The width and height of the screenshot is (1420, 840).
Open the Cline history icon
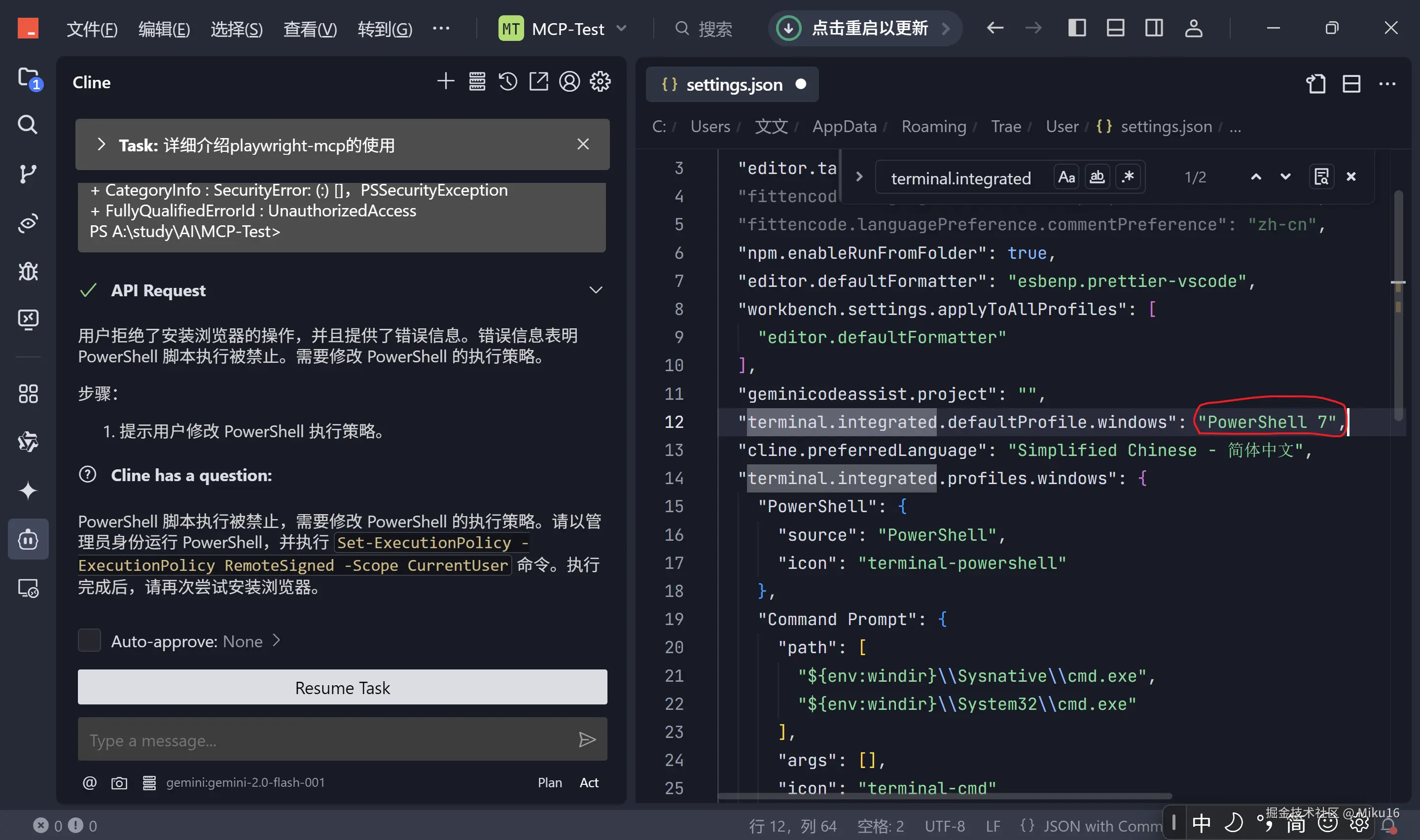[x=508, y=82]
